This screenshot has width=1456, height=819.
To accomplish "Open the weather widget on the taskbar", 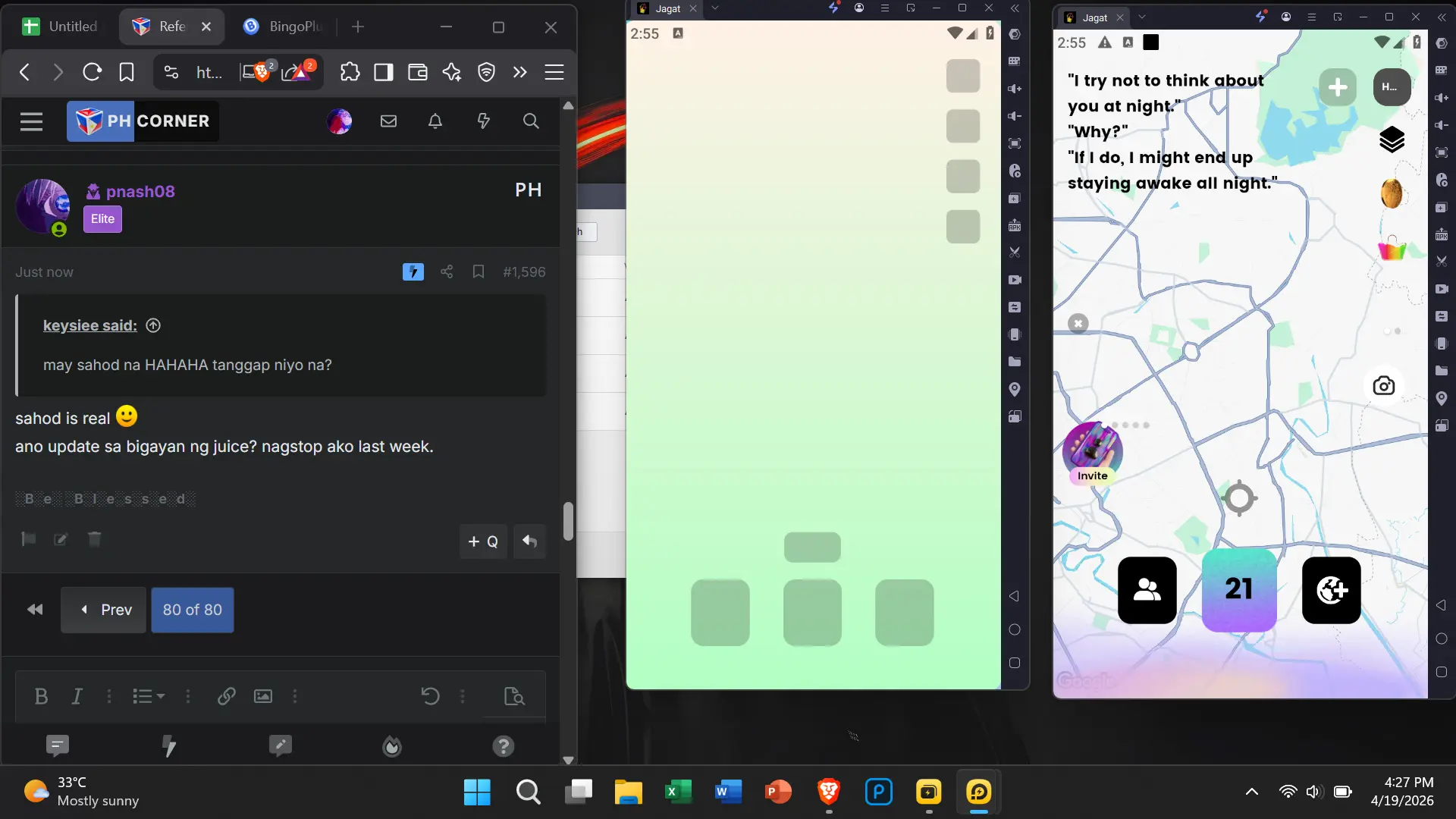I will 80,792.
